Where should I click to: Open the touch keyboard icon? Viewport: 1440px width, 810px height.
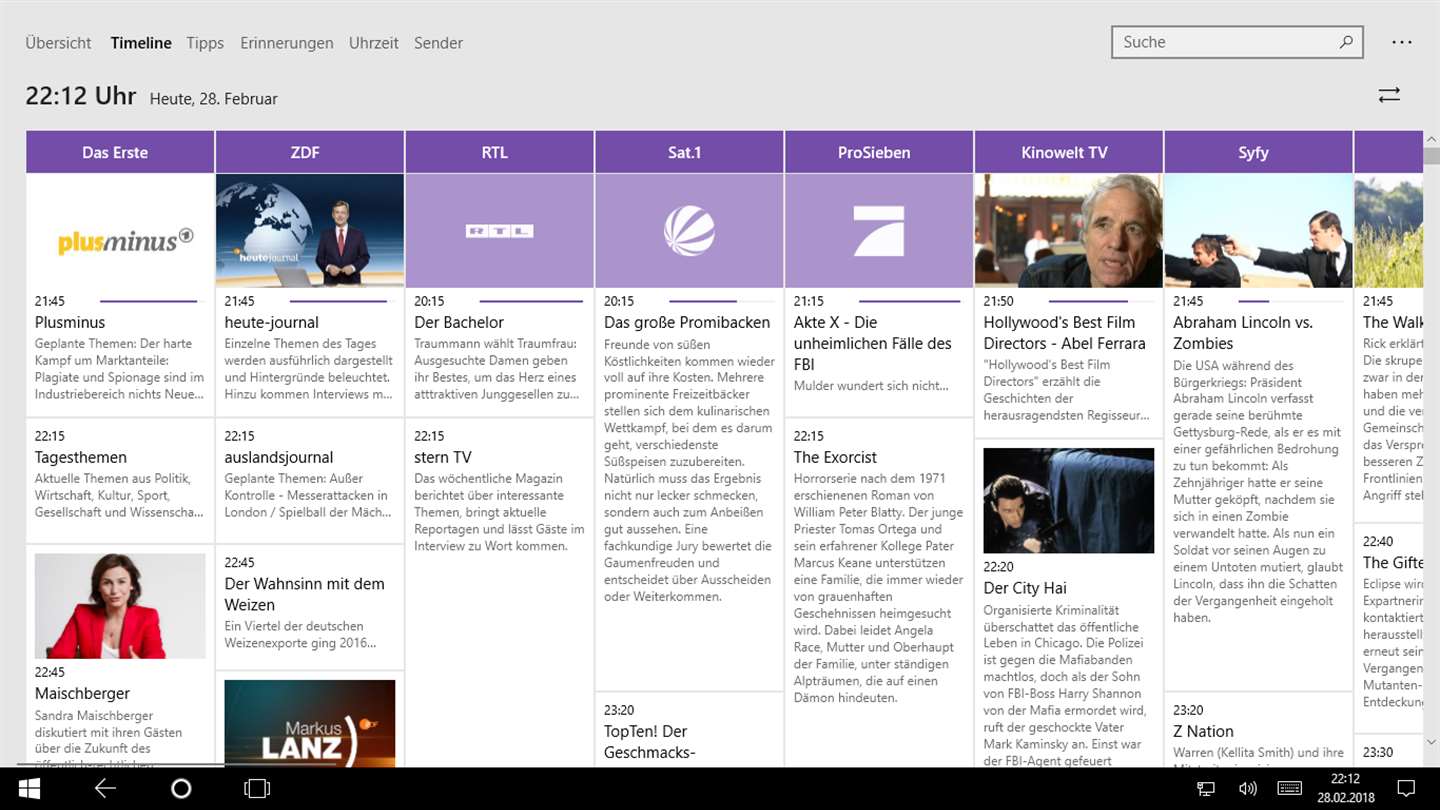click(1289, 789)
